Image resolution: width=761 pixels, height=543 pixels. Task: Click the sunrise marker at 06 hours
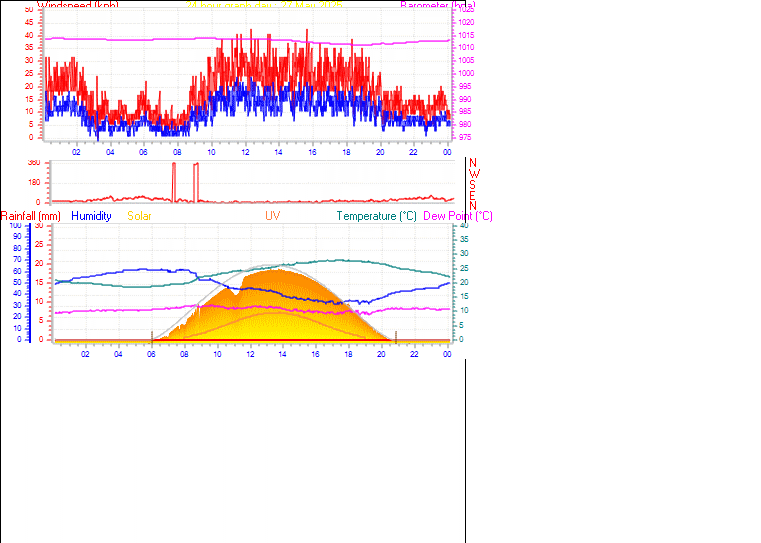152,337
